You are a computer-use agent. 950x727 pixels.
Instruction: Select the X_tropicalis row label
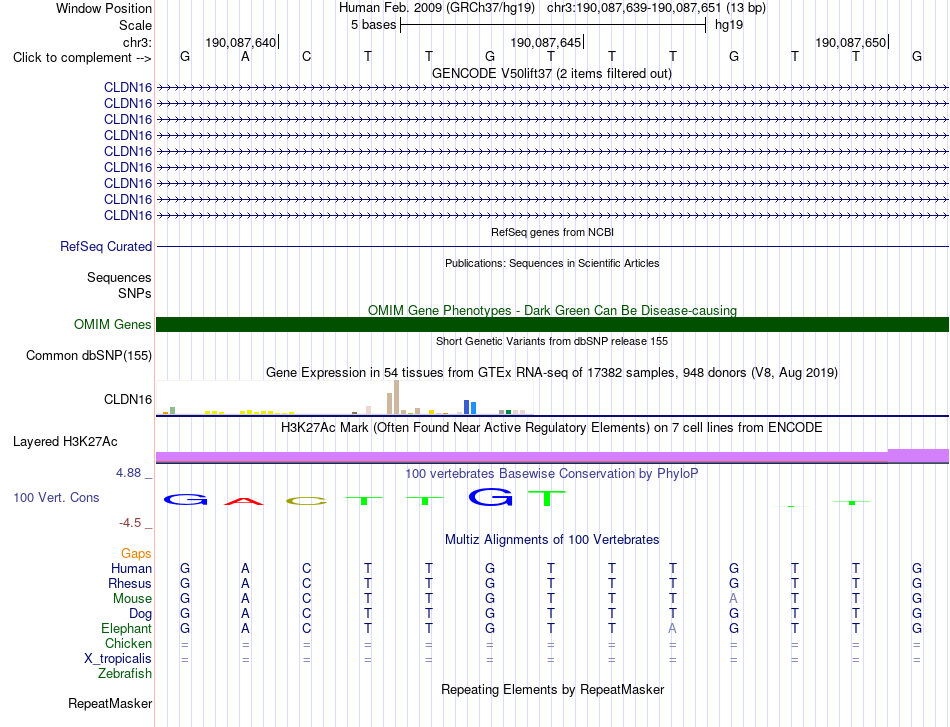point(118,659)
